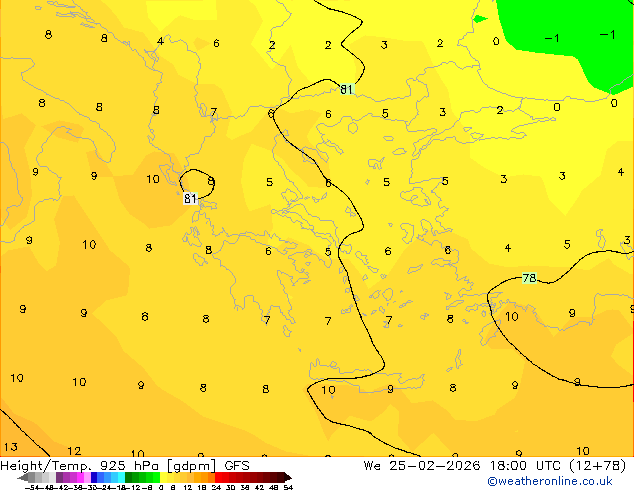
Task: Click the dark arrow at the legend's warm end
Action: [288, 478]
